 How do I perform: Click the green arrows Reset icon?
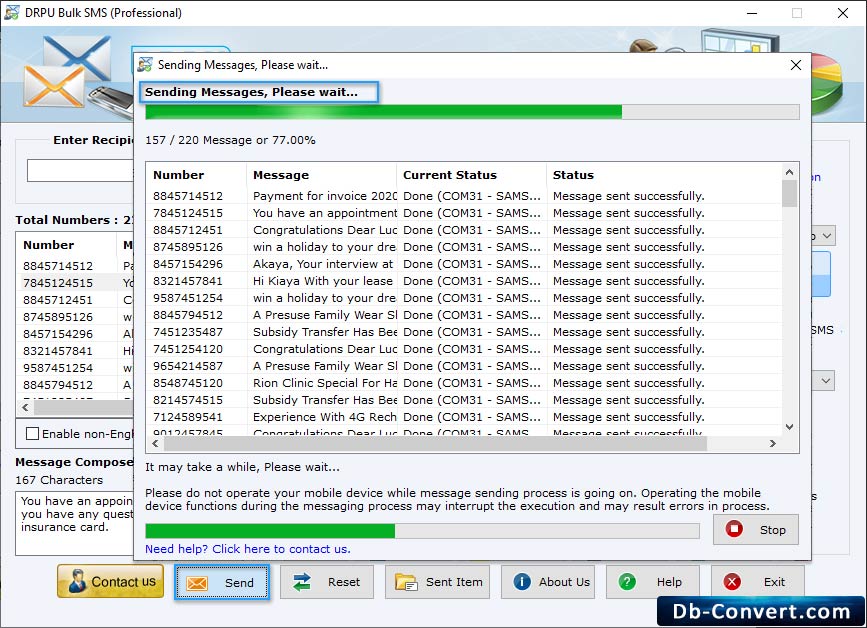302,582
